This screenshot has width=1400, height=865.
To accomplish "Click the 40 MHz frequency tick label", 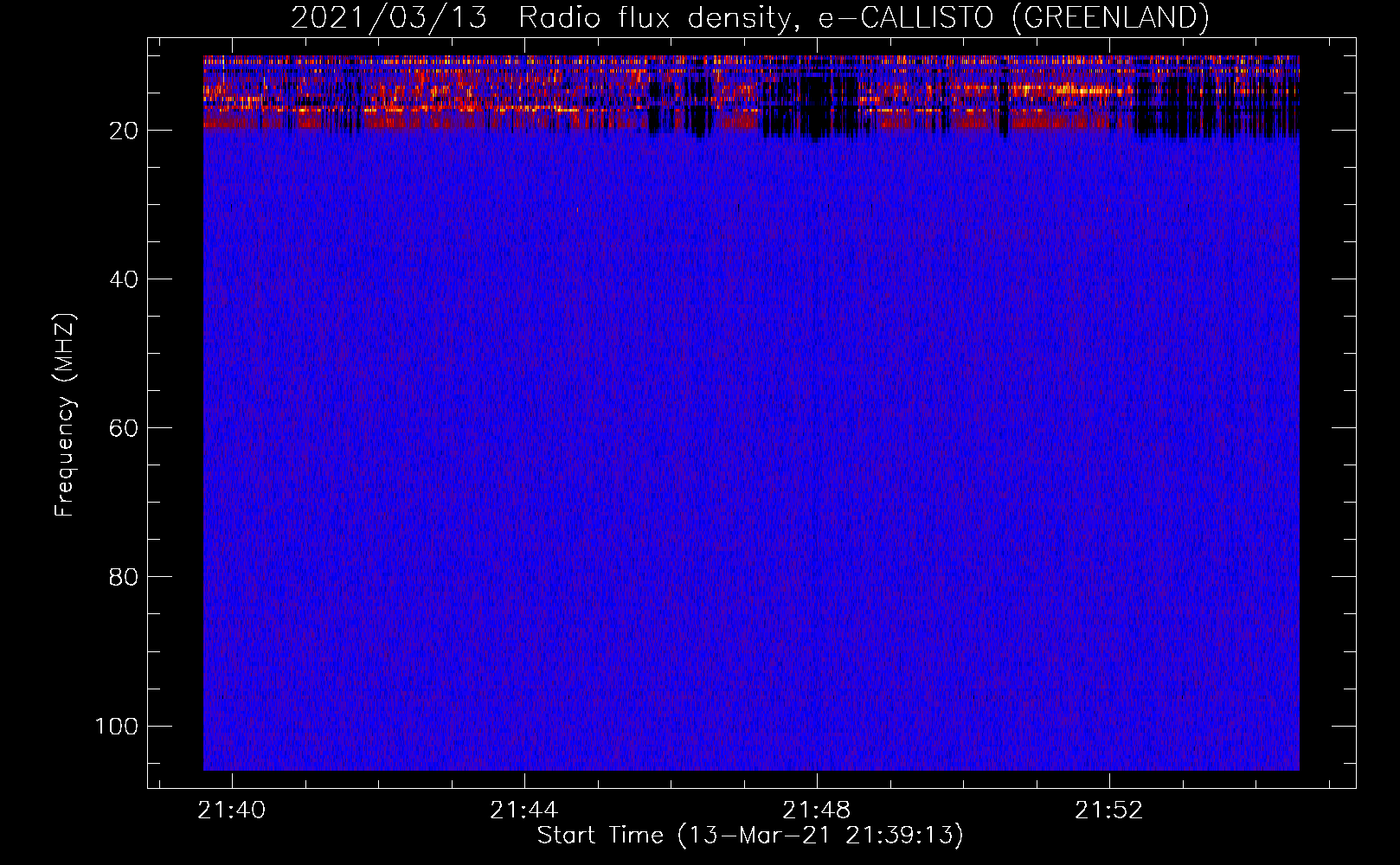I will click(124, 279).
